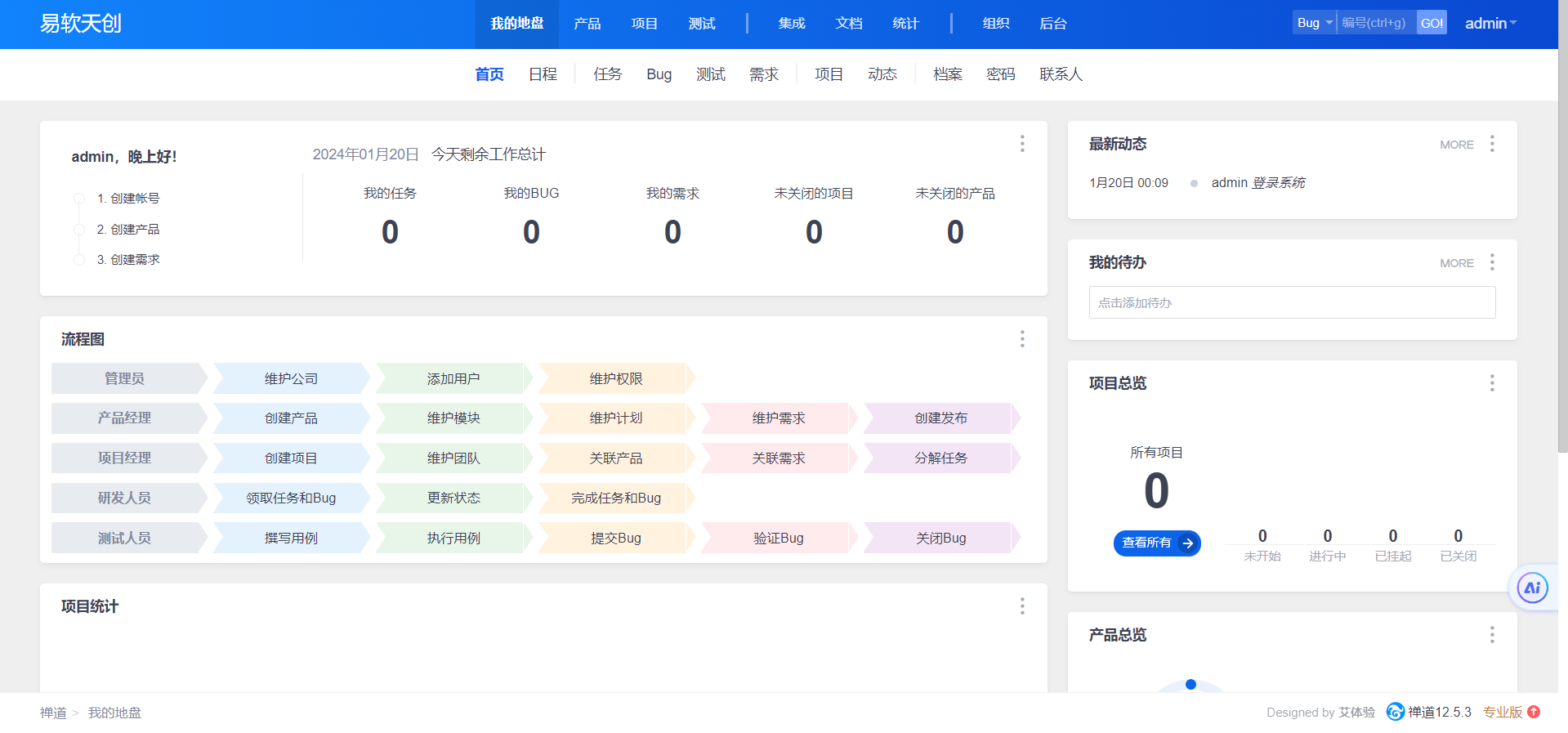The height and width of the screenshot is (733, 1568).
Task: Click the 艾体验 designer link
Action: (x=1356, y=713)
